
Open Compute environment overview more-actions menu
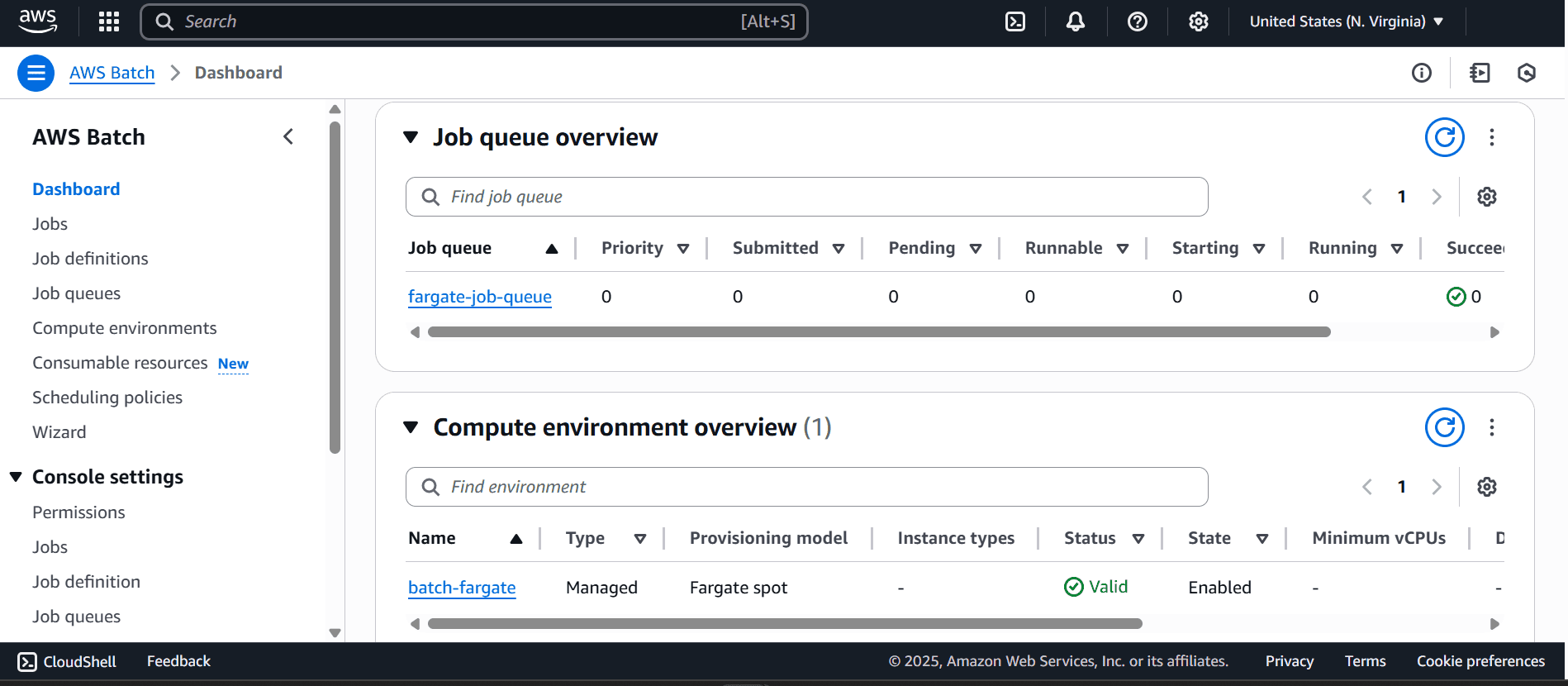1492,427
